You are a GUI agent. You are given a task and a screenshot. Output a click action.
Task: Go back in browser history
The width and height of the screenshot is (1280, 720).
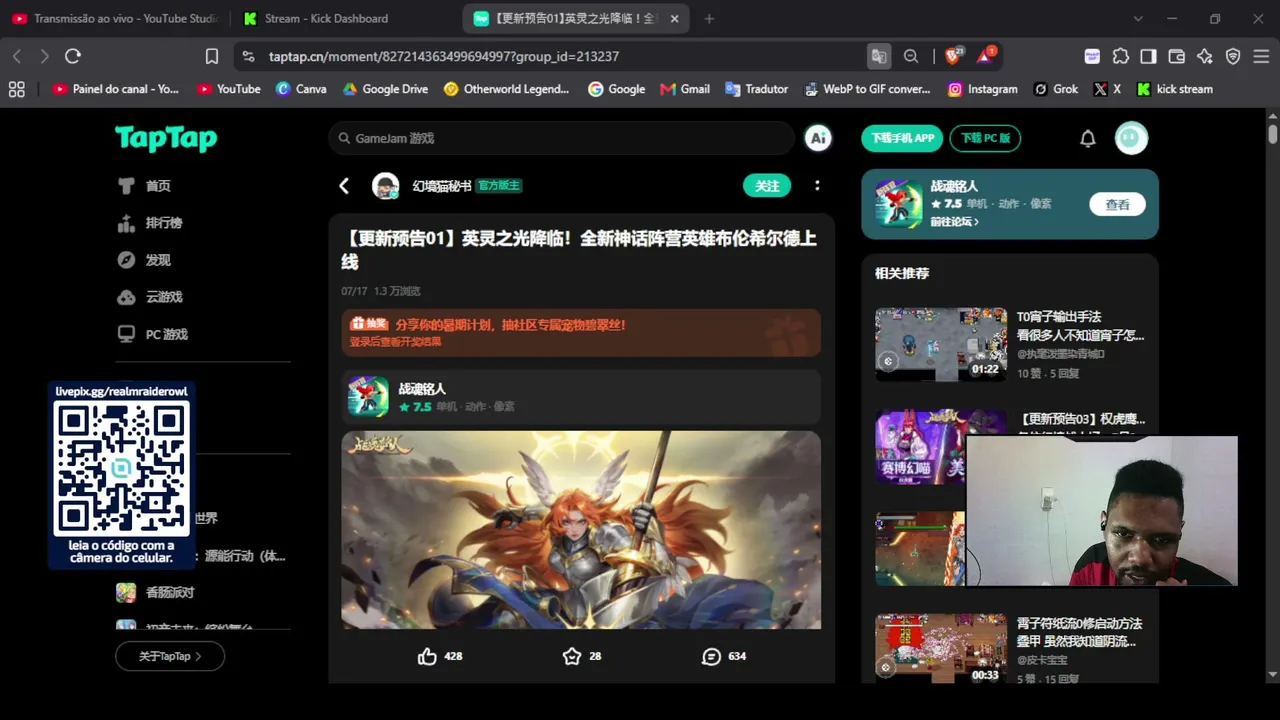click(x=17, y=56)
